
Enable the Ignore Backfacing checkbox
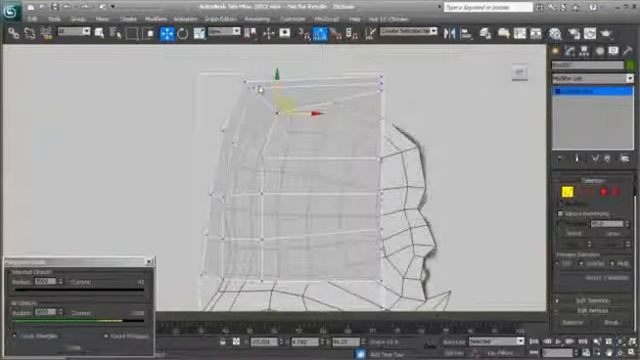560,214
